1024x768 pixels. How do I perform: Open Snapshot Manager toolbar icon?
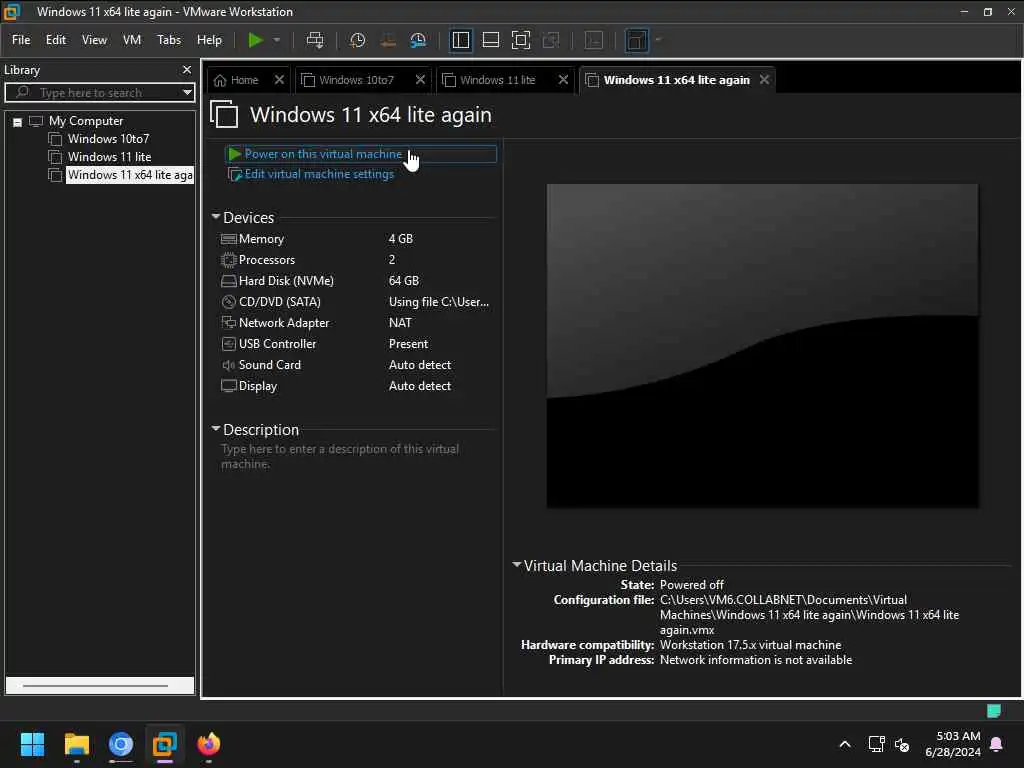[x=418, y=40]
